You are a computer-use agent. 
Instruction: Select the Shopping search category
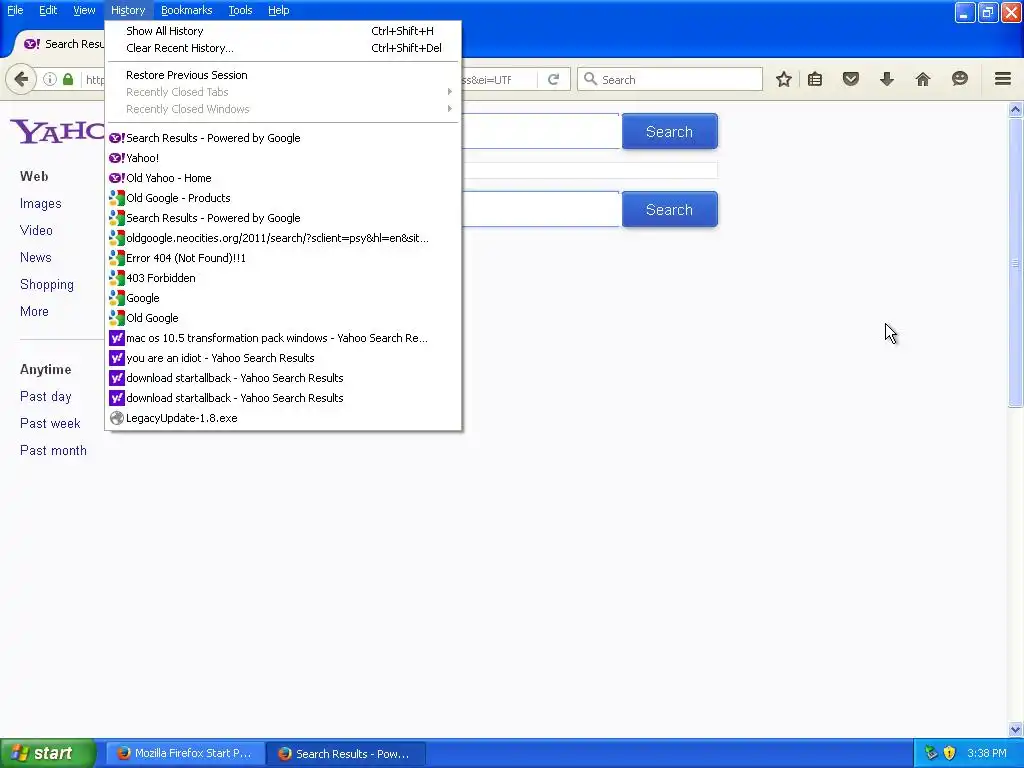coord(46,285)
